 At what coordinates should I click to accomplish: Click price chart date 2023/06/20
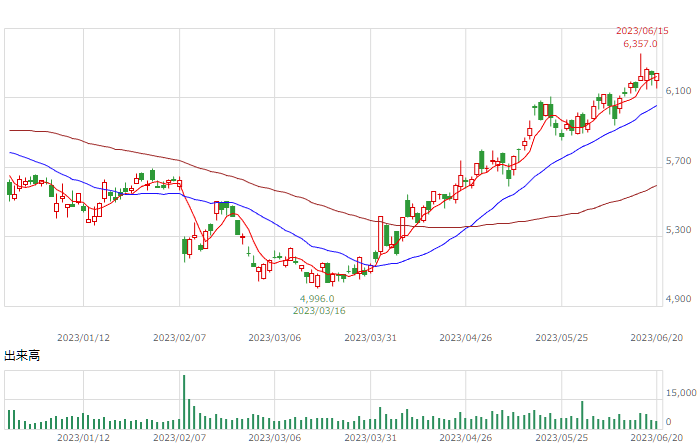coord(657,338)
